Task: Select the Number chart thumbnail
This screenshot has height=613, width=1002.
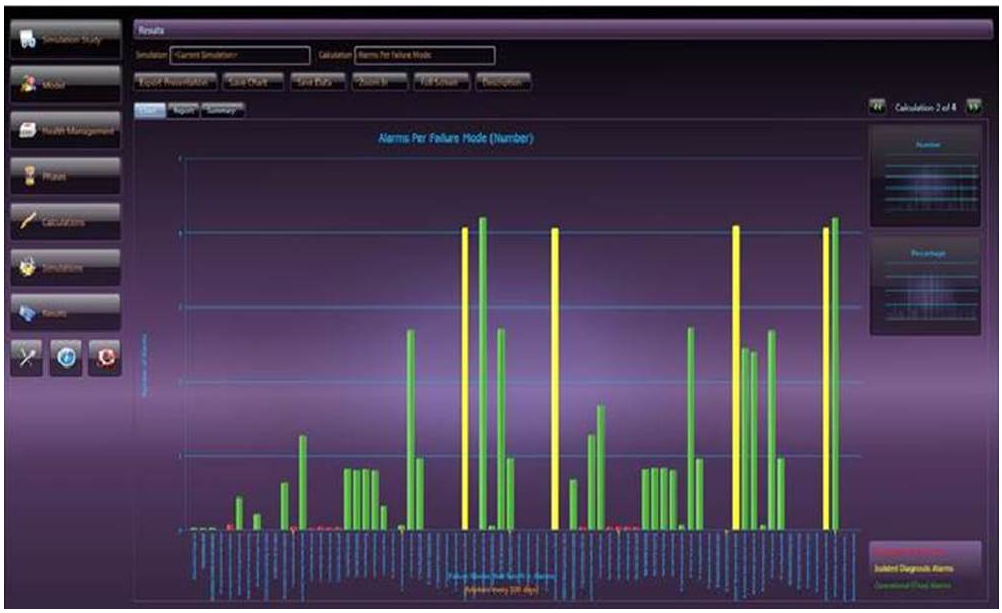Action: click(x=924, y=176)
